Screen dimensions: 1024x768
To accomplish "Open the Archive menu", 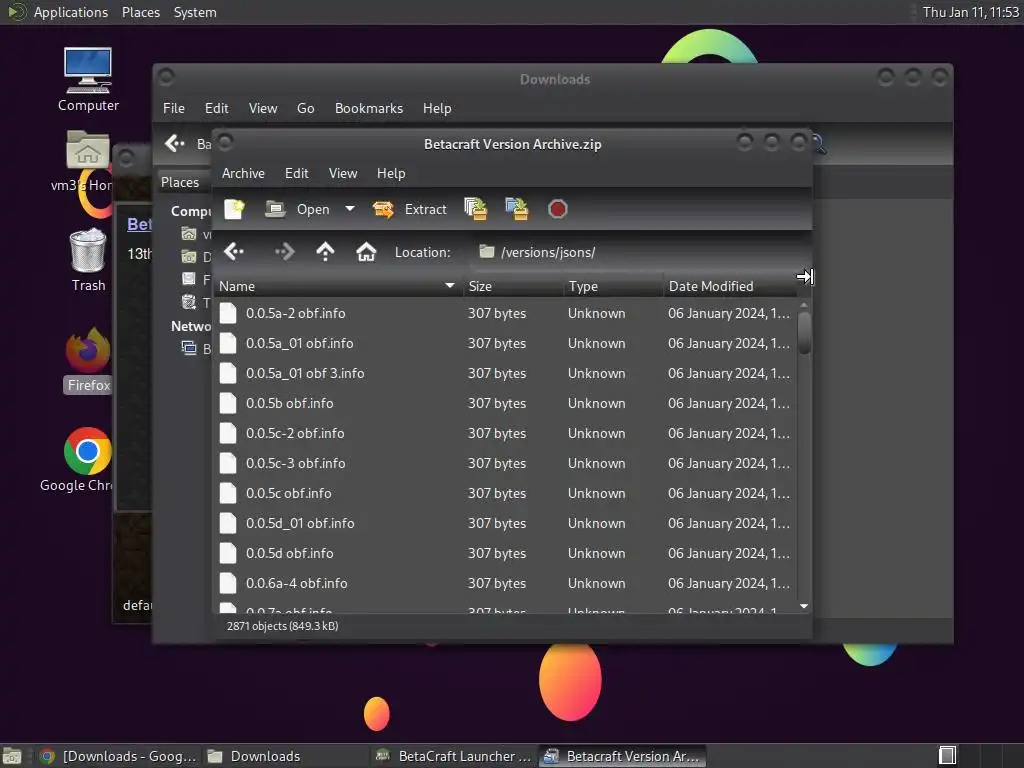I will tap(243, 173).
